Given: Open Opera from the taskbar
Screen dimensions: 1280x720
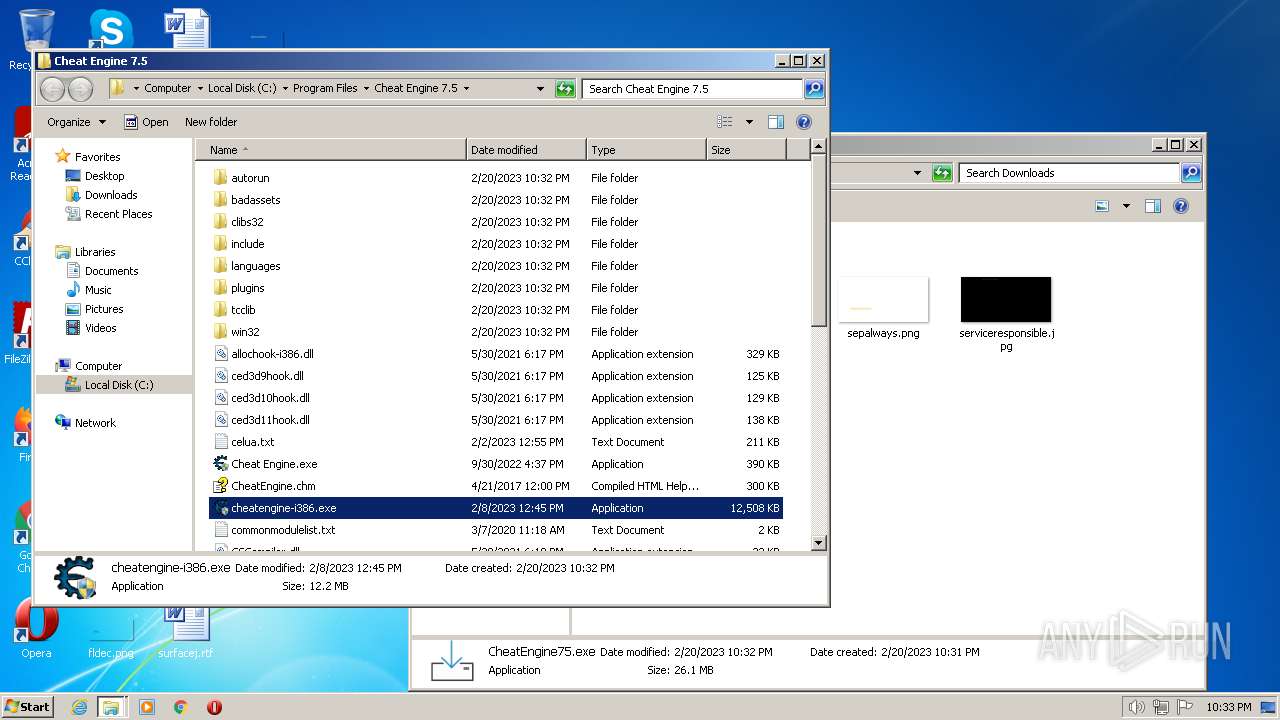Looking at the screenshot, I should pos(214,707).
